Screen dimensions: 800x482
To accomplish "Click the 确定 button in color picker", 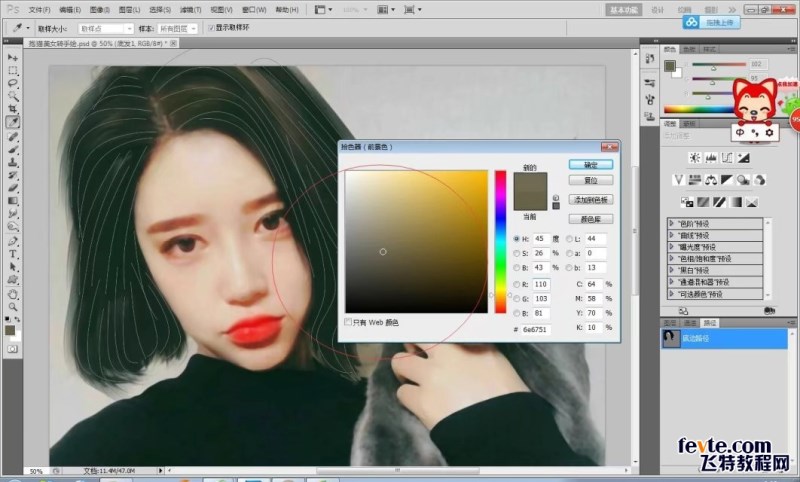I will click(590, 164).
